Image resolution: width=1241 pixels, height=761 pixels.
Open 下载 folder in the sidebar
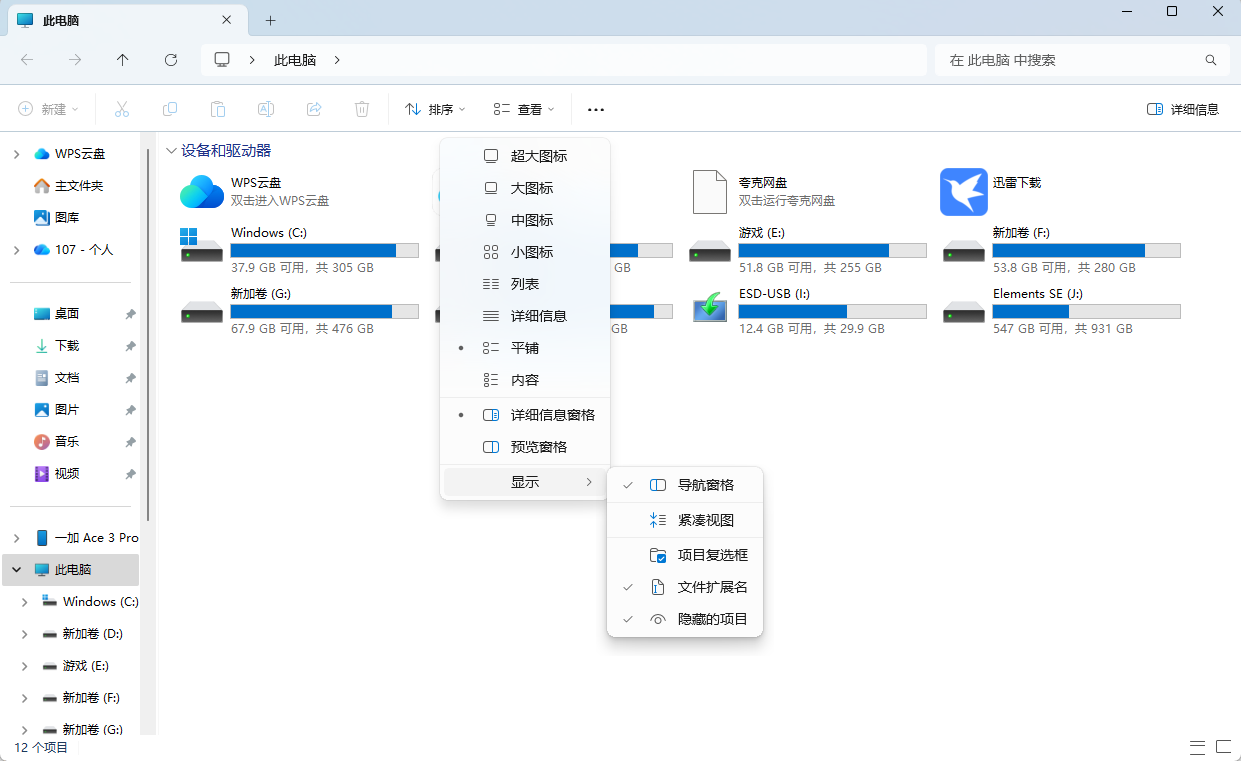67,346
